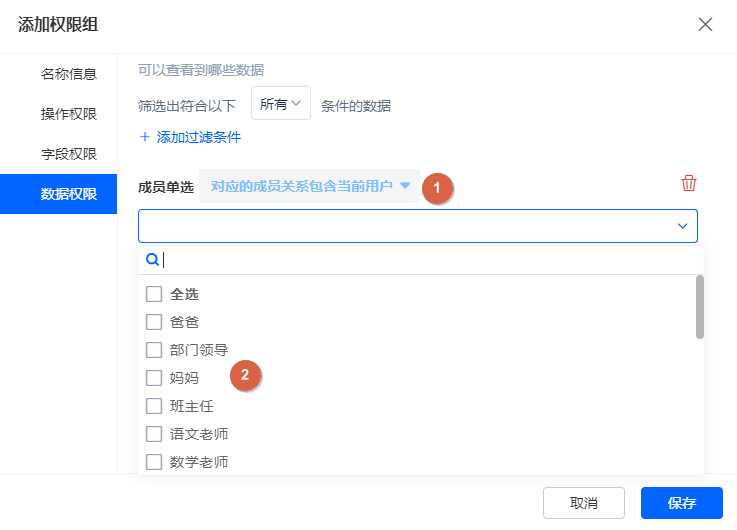Tick the 全选 checkbox
Image resolution: width=737 pixels, height=530 pixels.
pyautogui.click(x=154, y=294)
